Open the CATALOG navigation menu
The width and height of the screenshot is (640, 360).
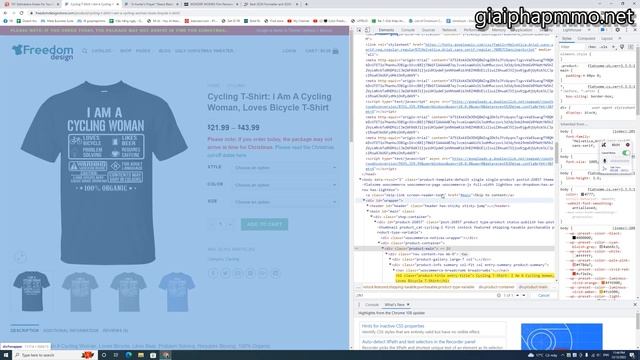click(102, 51)
